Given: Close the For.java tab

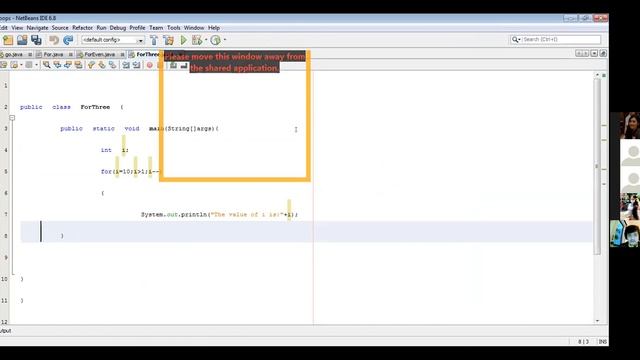Looking at the screenshot, I should 71,54.
